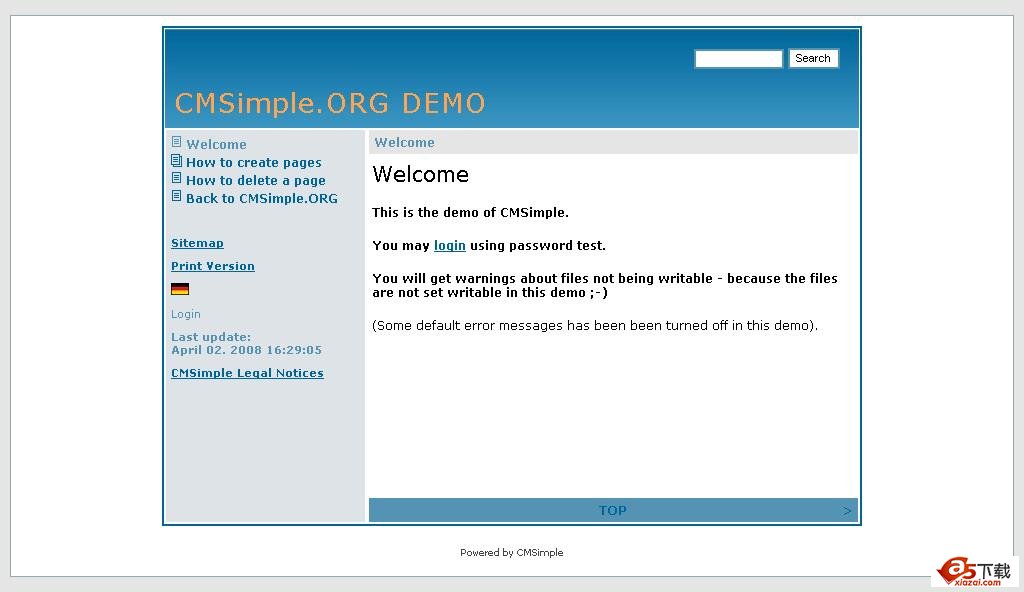Image resolution: width=1024 pixels, height=592 pixels.
Task: Click the Search button
Action: click(x=813, y=58)
